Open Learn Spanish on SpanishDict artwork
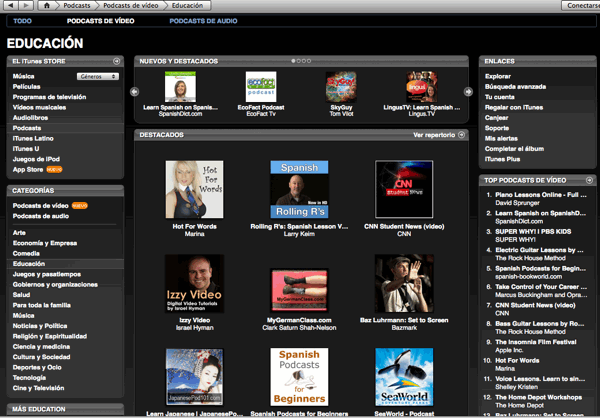This screenshot has width=600, height=418. click(x=180, y=87)
